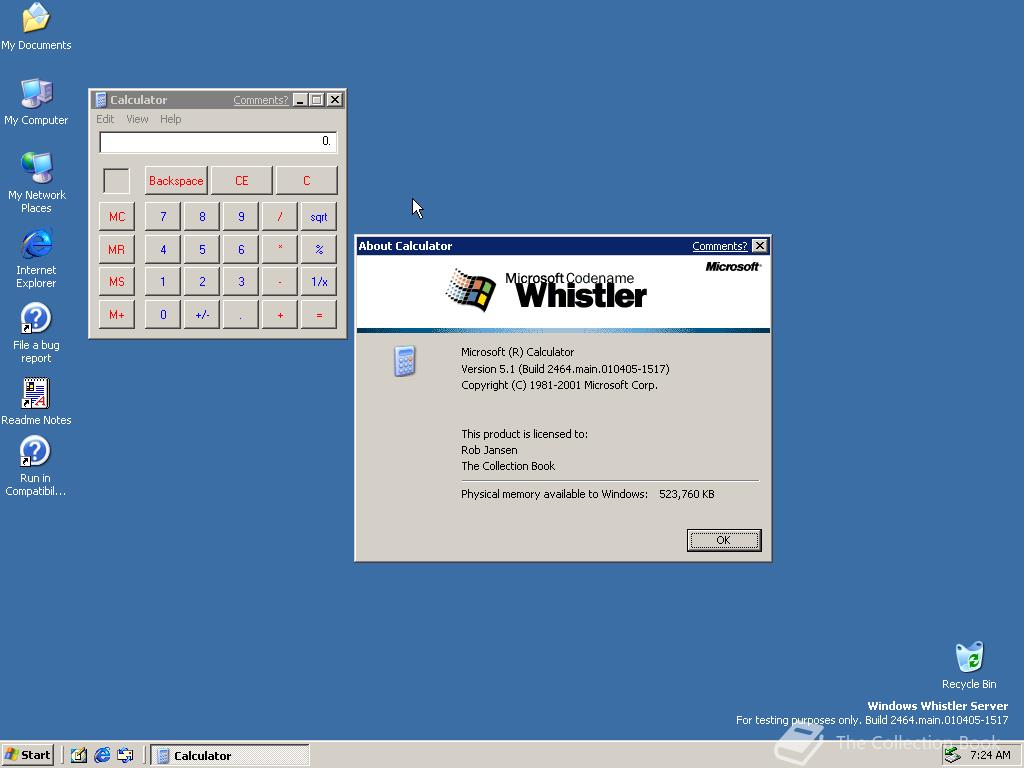Click the multiply (*) button

(x=280, y=249)
